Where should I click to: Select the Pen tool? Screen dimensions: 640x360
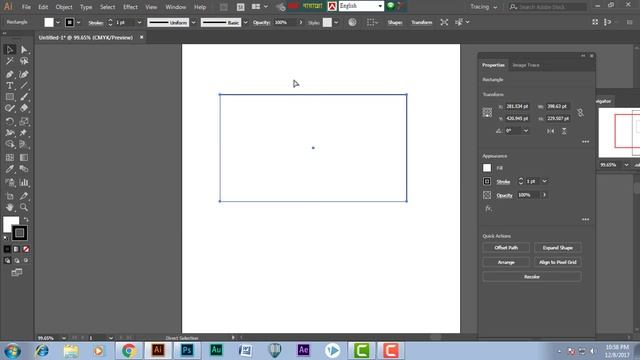tap(10, 74)
